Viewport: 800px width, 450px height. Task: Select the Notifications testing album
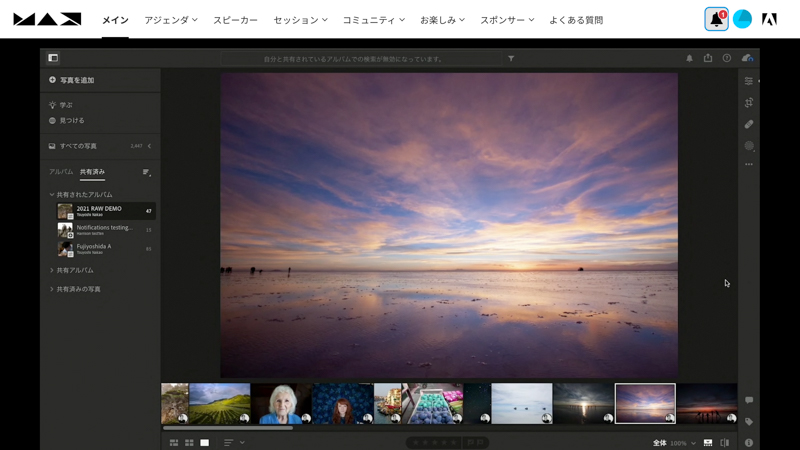(106, 230)
